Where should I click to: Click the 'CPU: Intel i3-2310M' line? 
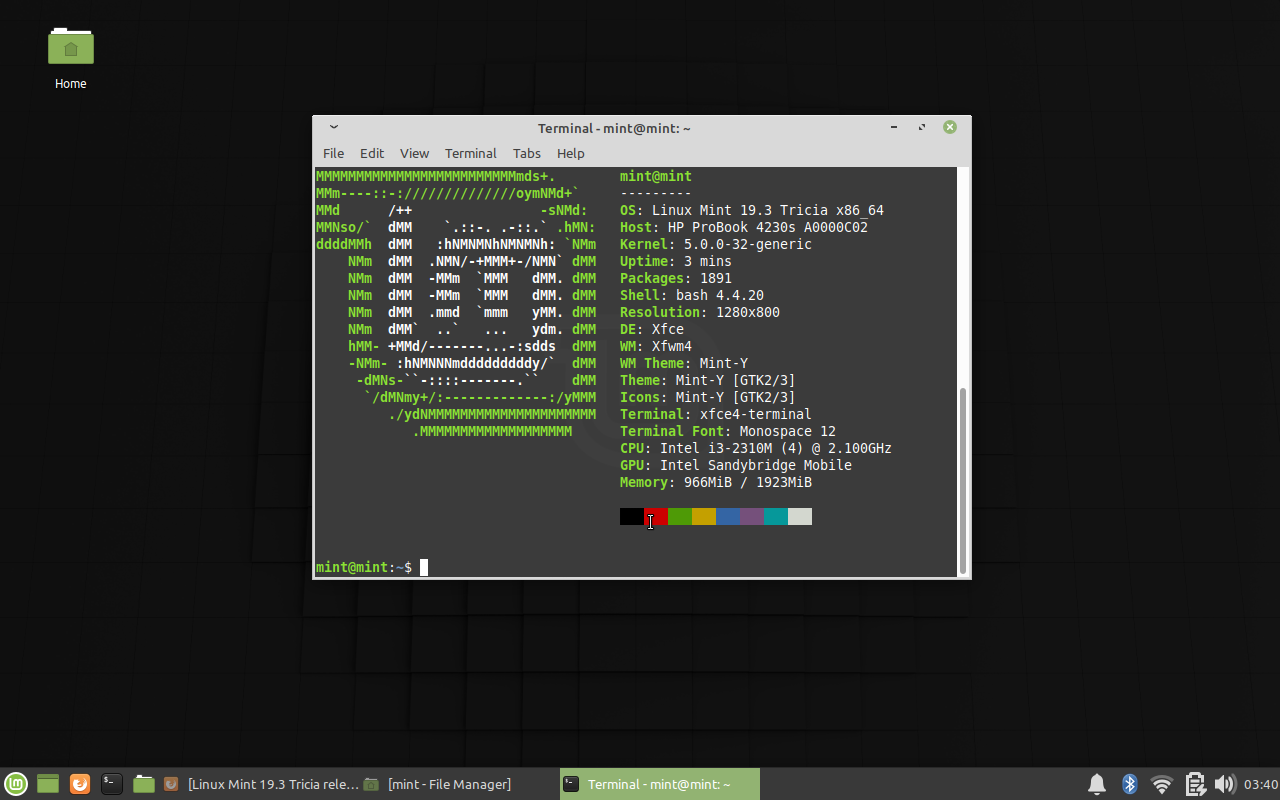click(x=756, y=448)
